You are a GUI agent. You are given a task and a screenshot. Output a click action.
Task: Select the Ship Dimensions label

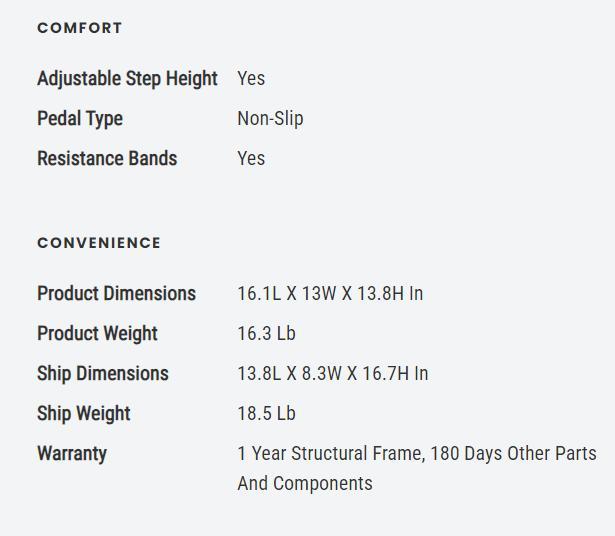(103, 373)
